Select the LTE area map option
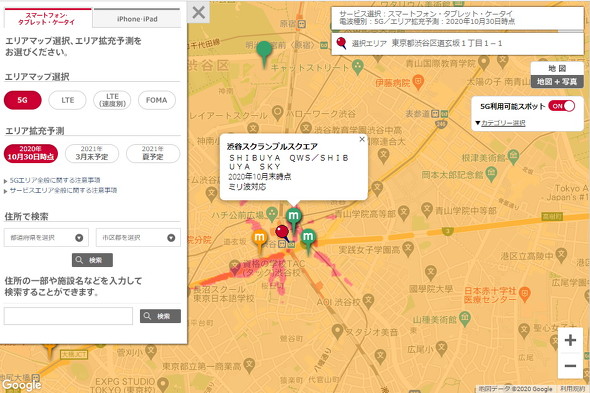This screenshot has height=393, width=590. [68, 100]
